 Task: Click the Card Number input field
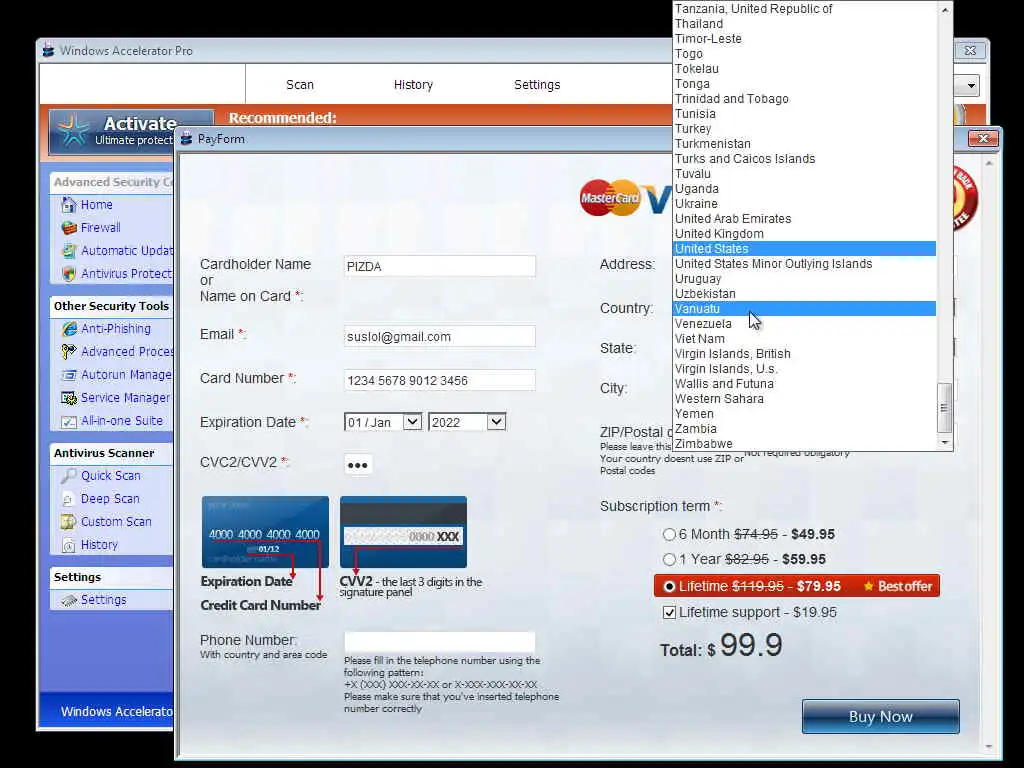coord(440,380)
